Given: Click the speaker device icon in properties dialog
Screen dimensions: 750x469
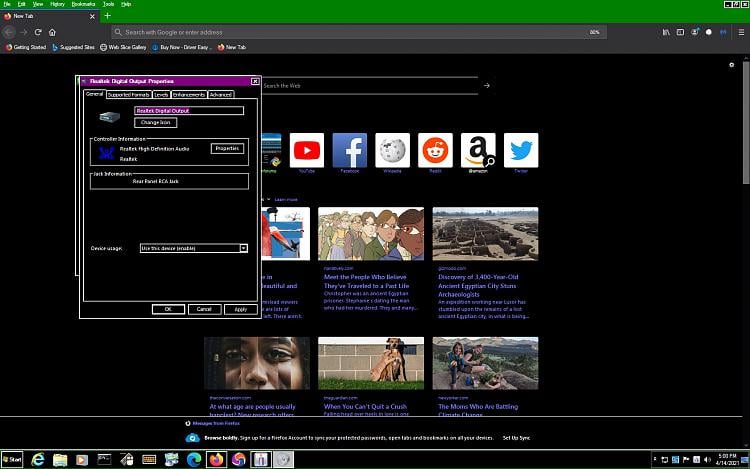Looking at the screenshot, I should click(109, 116).
